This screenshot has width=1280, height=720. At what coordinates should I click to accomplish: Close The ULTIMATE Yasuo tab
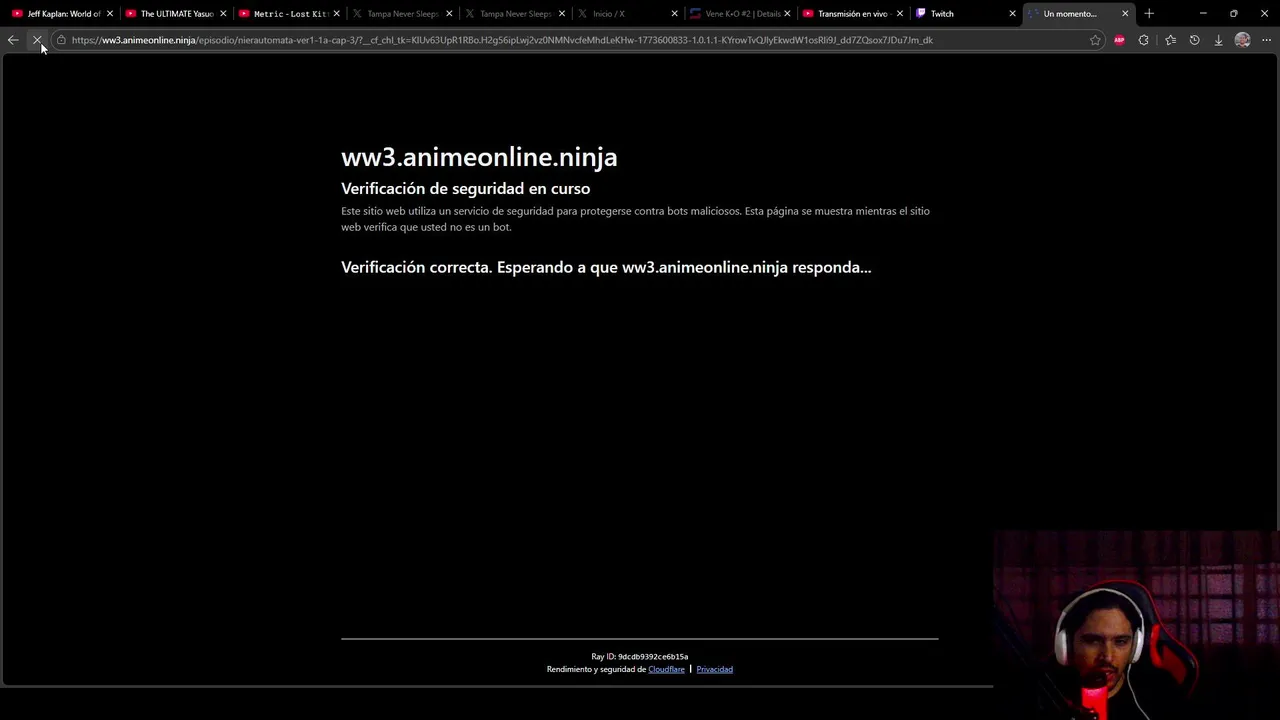click(x=223, y=14)
